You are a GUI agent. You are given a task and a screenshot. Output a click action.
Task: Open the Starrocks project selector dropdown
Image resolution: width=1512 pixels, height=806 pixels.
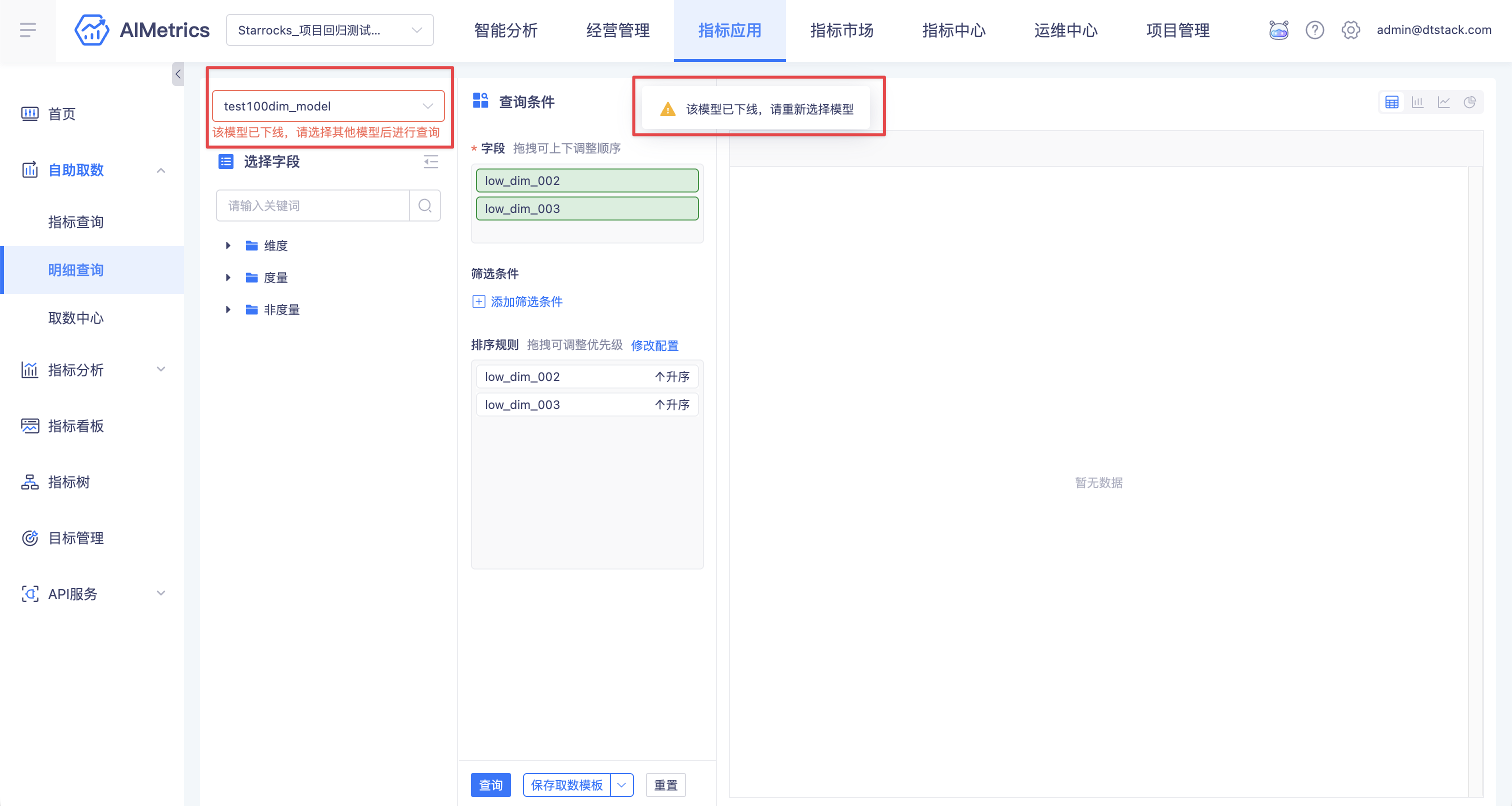[x=330, y=30]
